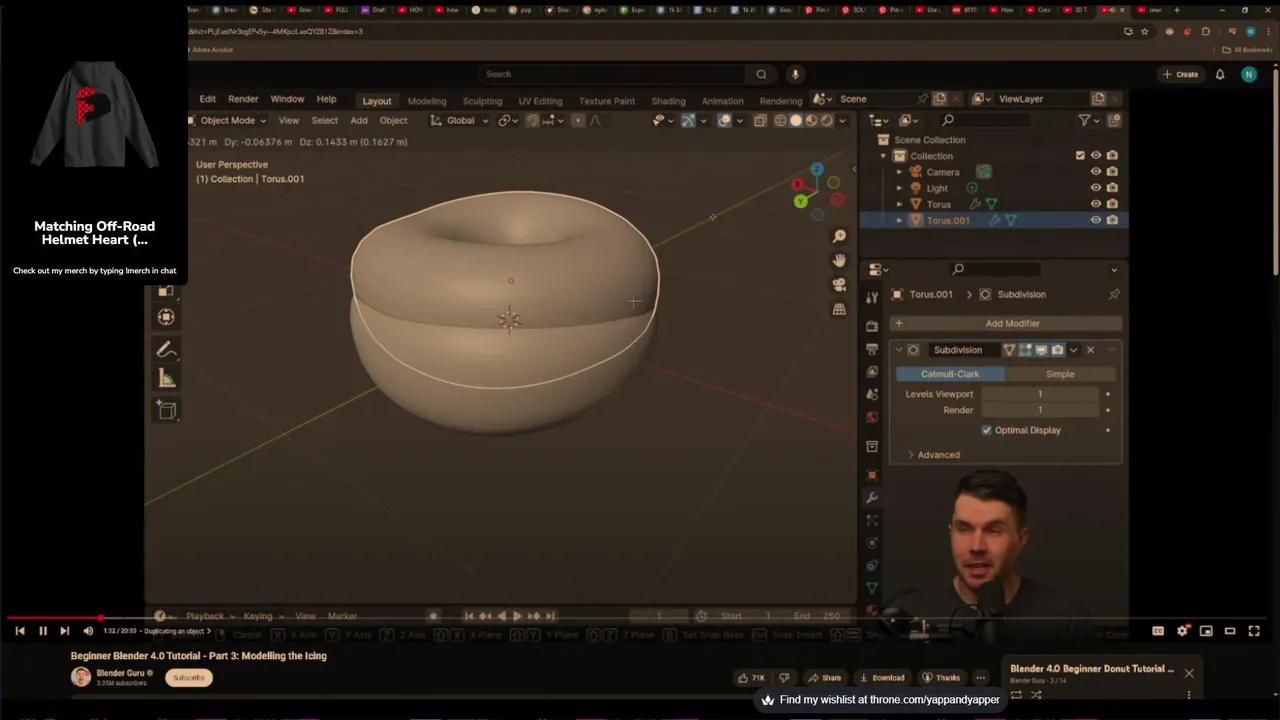Select the Annotate pencil tool

(166, 349)
